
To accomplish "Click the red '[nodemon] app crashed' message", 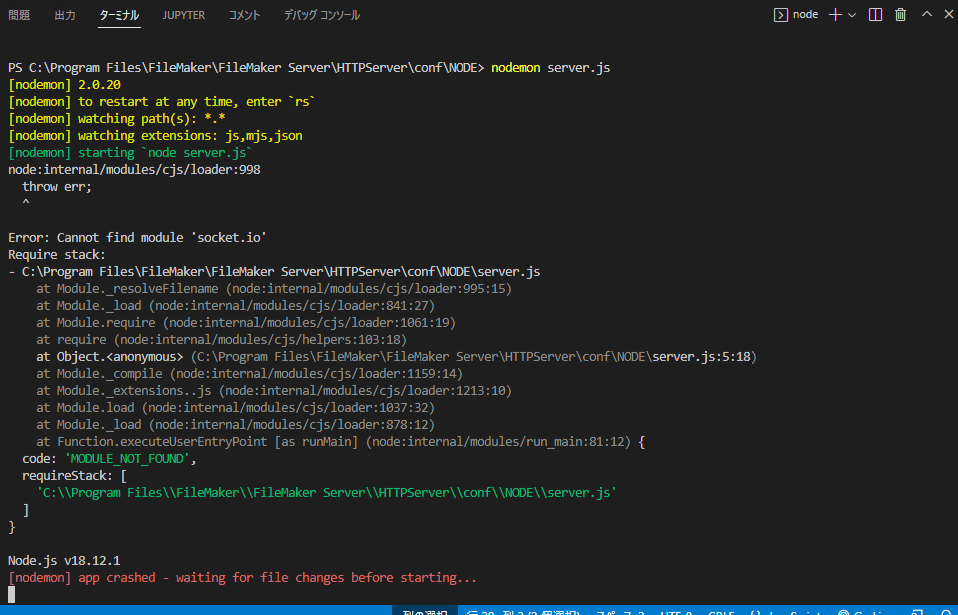I will (243, 578).
